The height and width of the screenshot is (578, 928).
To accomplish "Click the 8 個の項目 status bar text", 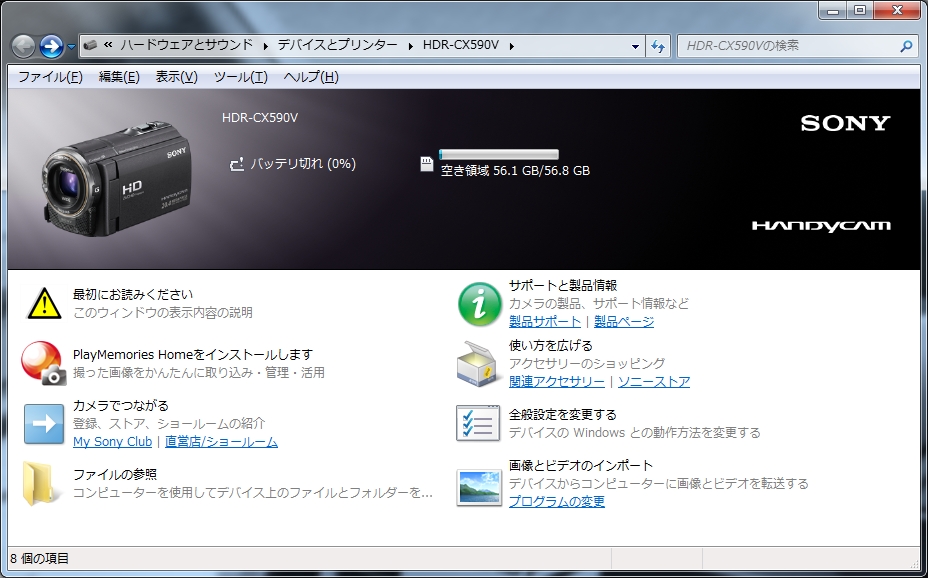I will point(40,558).
